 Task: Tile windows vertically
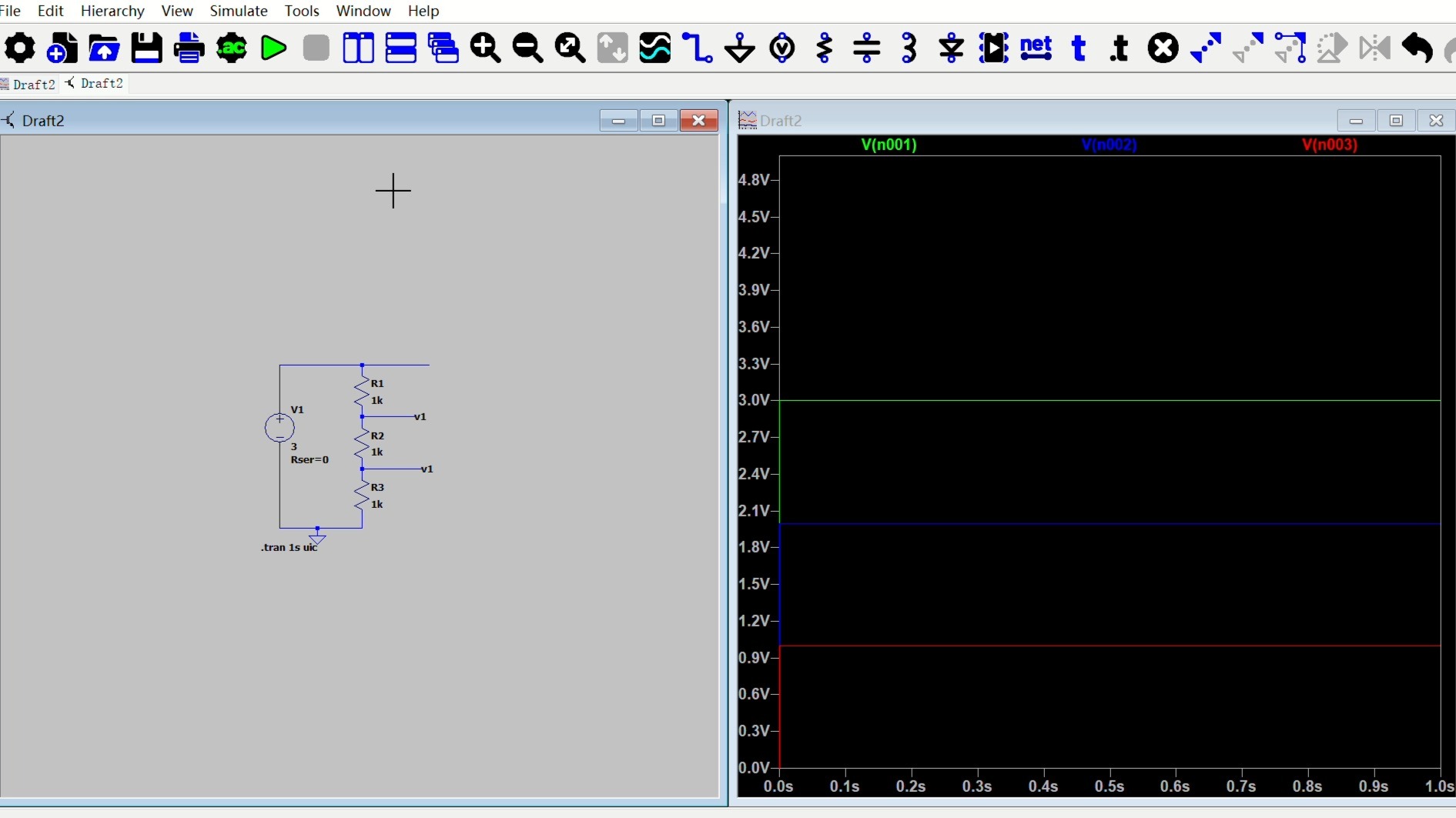[x=358, y=48]
